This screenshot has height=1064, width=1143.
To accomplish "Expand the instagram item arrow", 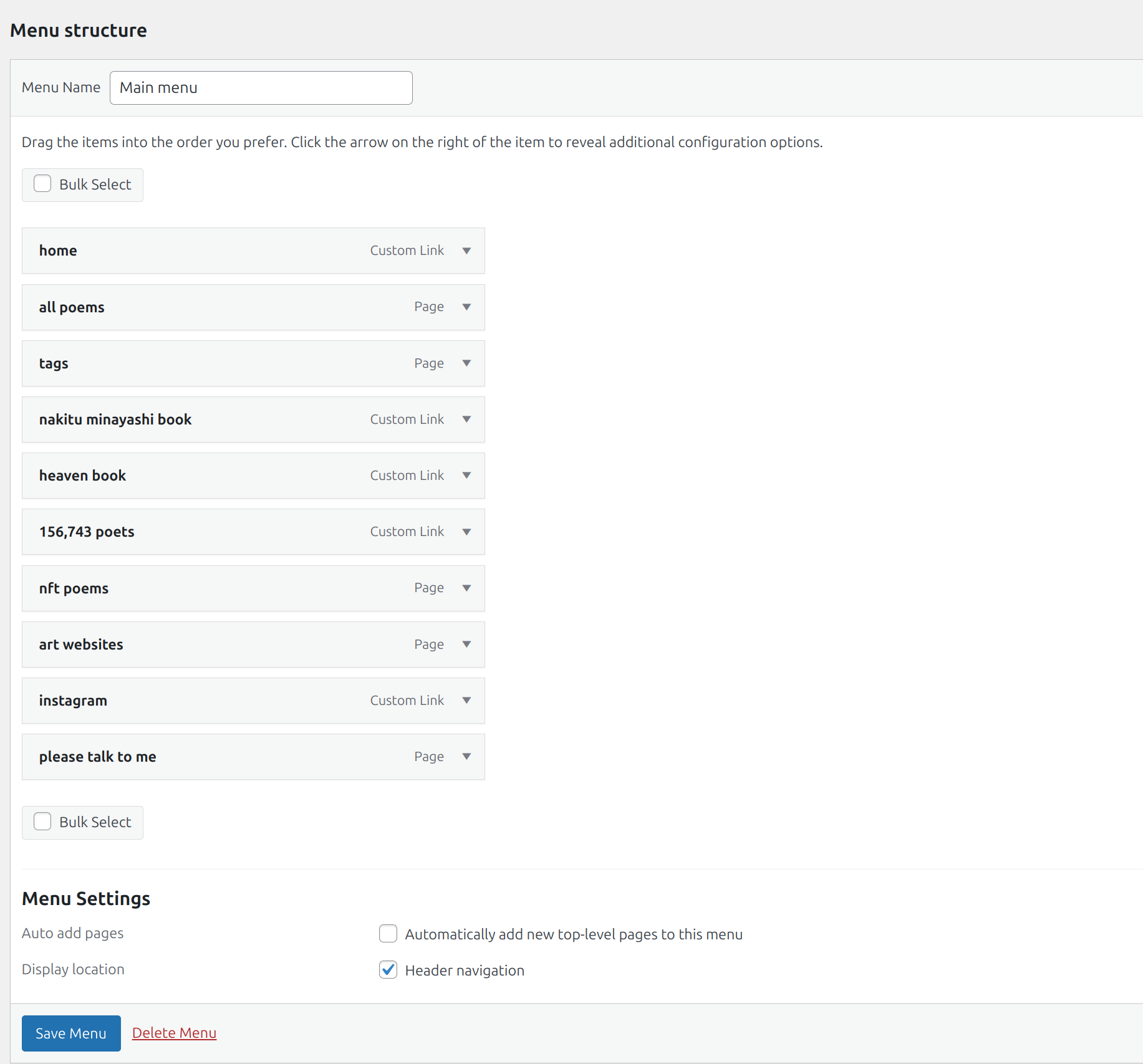I will coord(466,700).
